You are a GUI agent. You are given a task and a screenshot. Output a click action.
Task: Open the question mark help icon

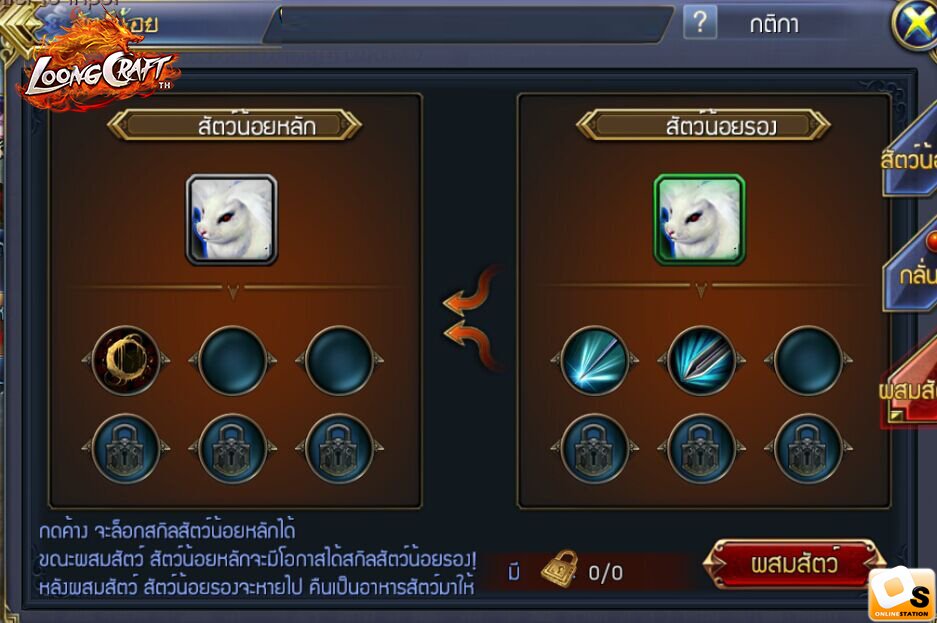[x=700, y=23]
